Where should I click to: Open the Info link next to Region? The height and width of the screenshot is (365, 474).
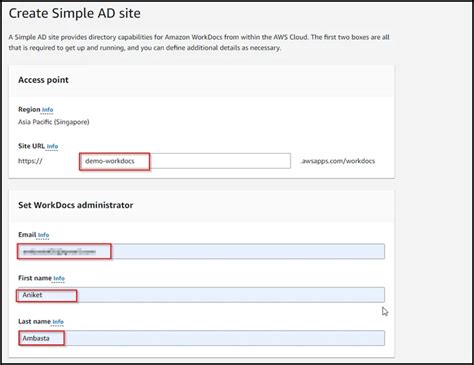point(47,110)
